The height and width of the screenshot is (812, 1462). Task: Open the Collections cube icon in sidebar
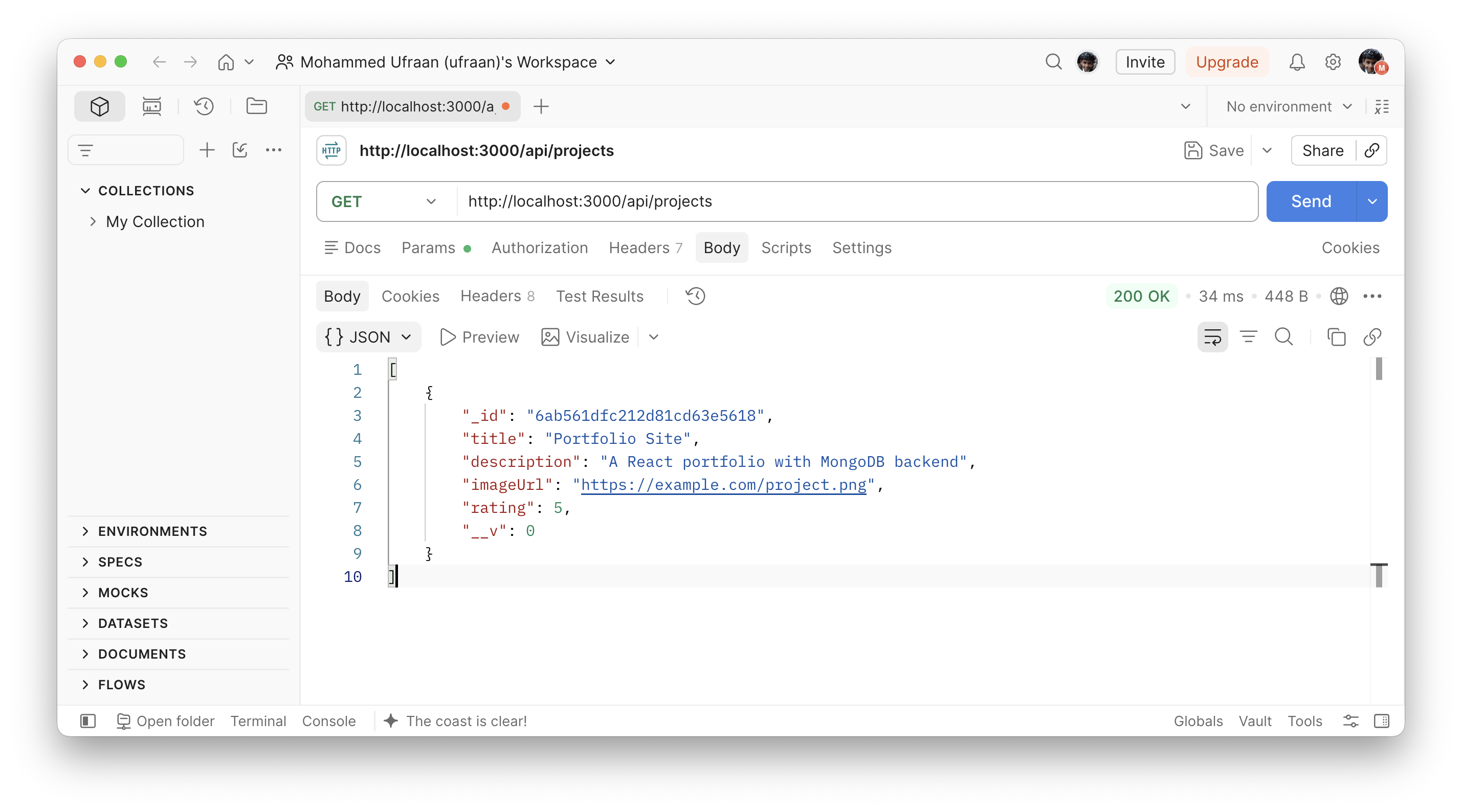[x=99, y=106]
